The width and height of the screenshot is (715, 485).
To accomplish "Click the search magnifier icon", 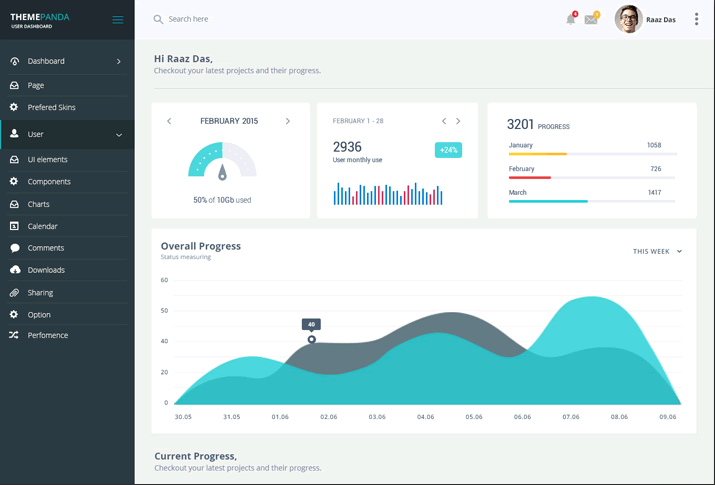I will 158,19.
